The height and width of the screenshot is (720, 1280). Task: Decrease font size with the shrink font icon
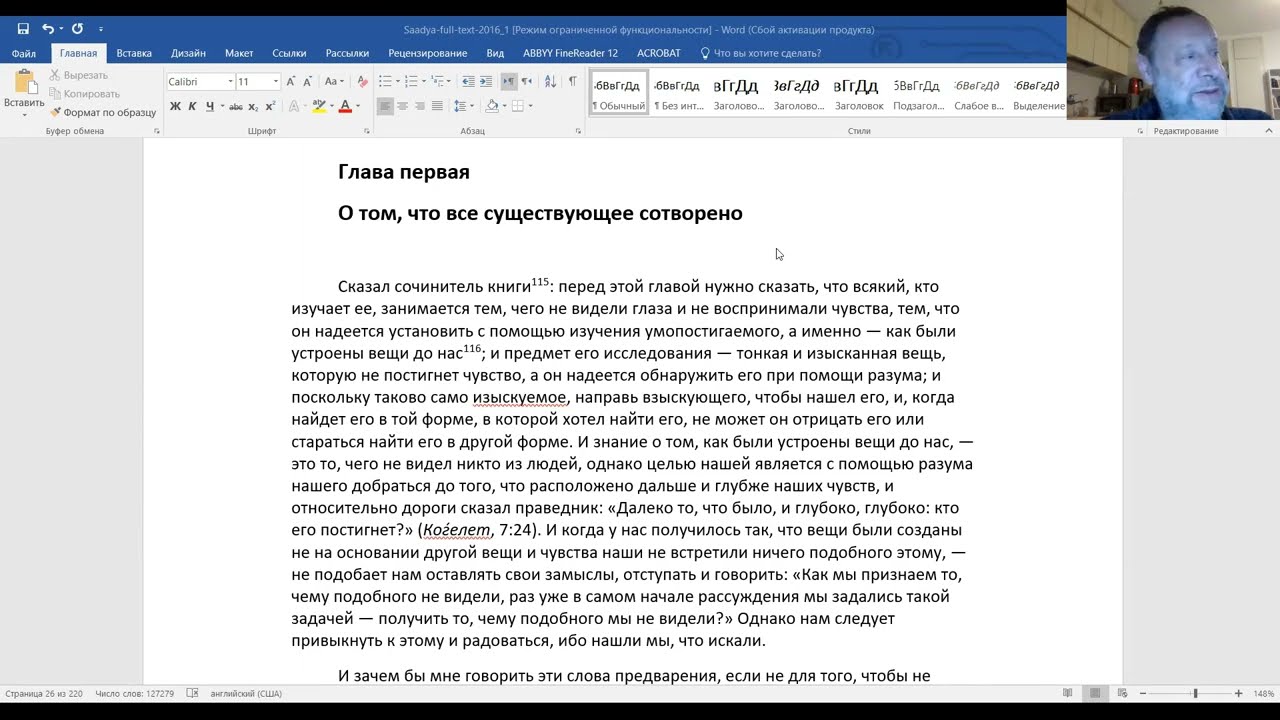(x=306, y=81)
